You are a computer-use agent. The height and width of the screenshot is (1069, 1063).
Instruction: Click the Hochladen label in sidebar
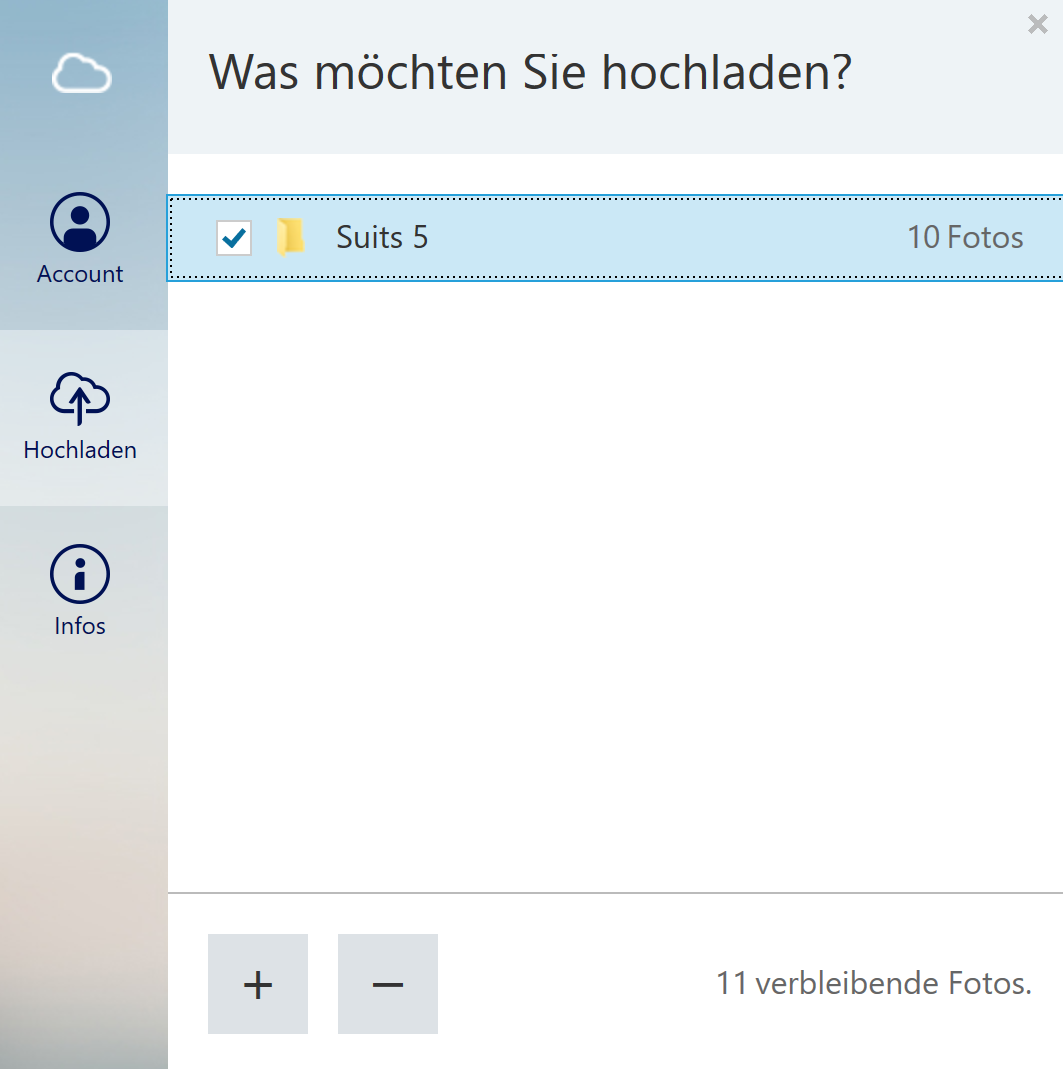click(x=80, y=450)
